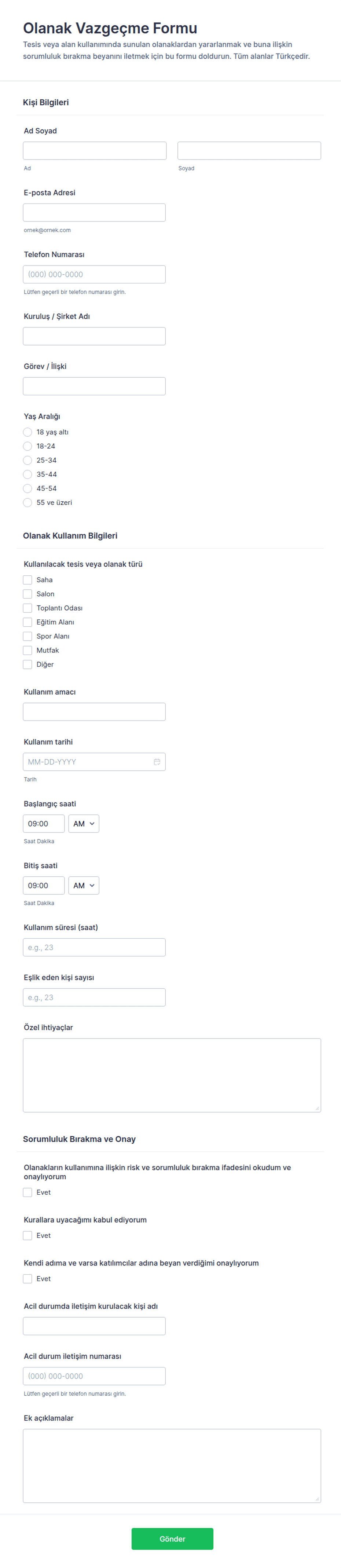Viewport: 341px width, 1568px height.
Task: Click the Soyad last name field
Action: pyautogui.click(x=249, y=150)
